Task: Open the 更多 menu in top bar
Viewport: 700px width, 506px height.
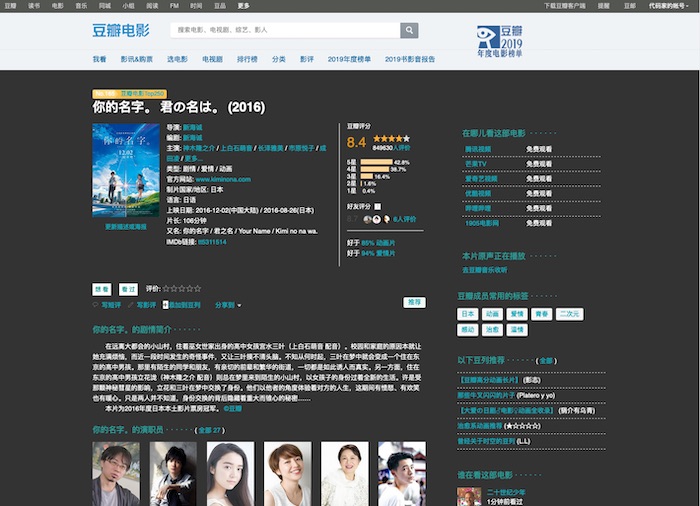Action: pos(243,5)
